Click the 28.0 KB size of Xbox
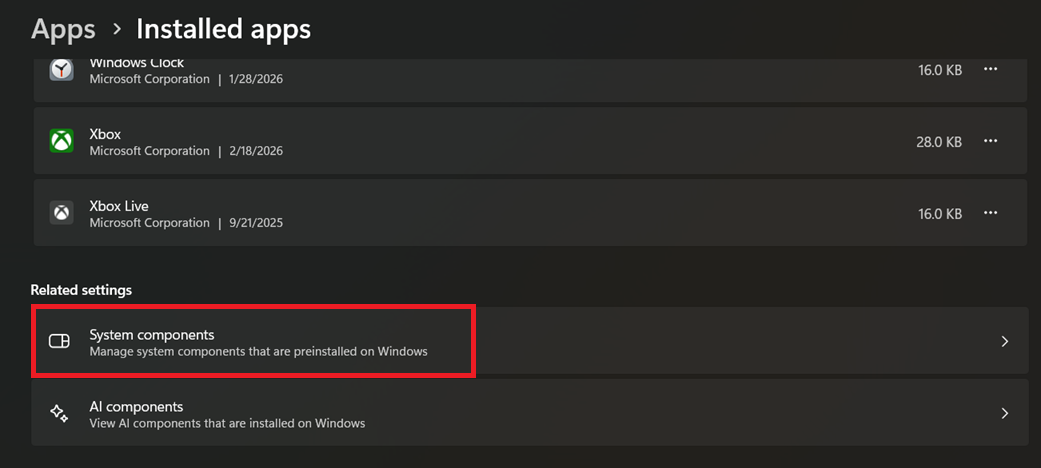 pos(938,142)
